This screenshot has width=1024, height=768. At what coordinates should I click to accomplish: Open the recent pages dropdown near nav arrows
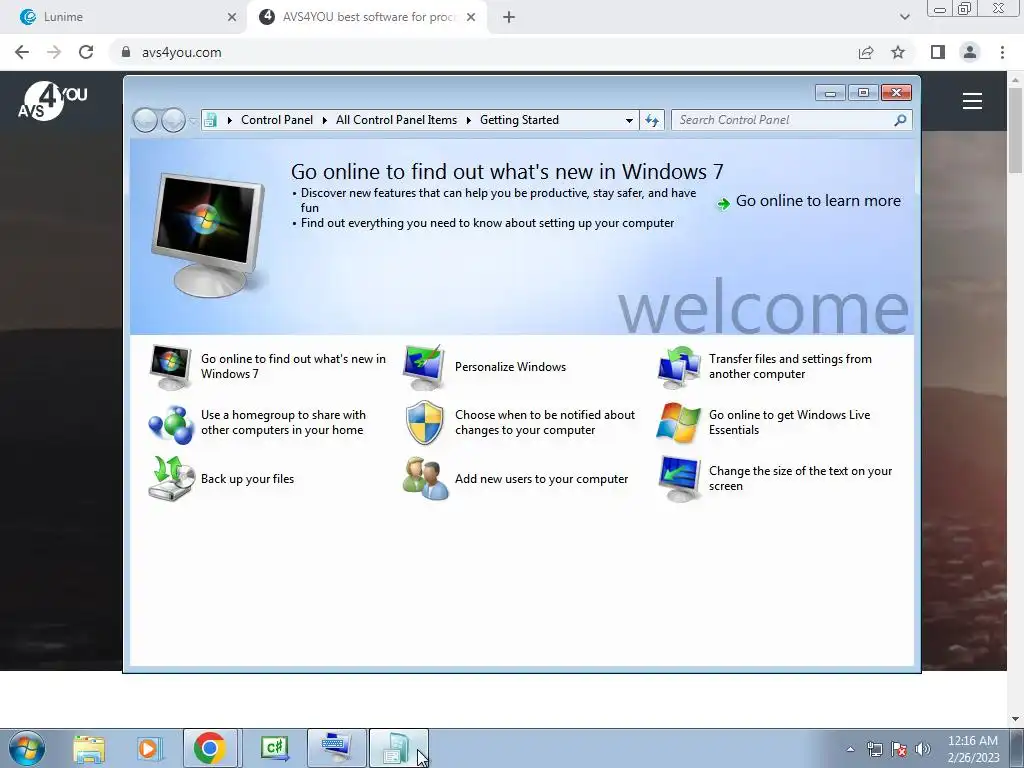[x=193, y=120]
